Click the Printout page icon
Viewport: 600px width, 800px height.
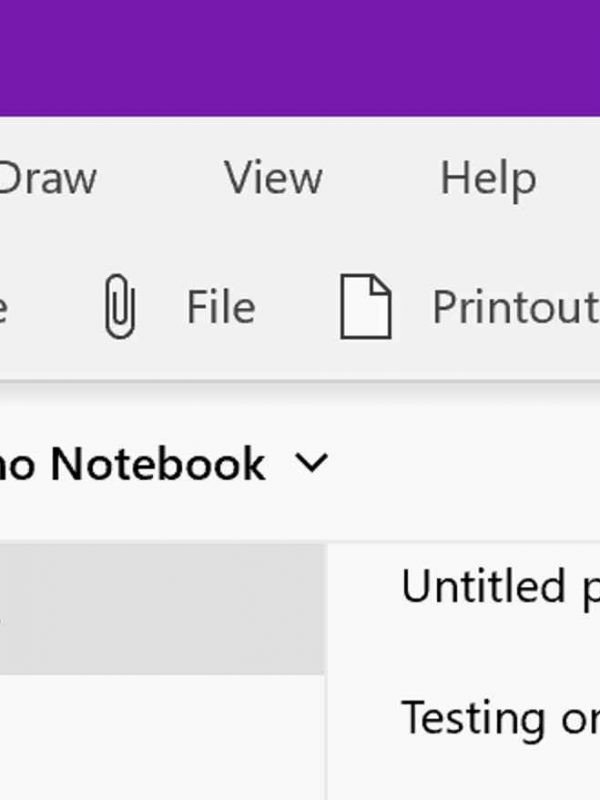click(x=366, y=306)
